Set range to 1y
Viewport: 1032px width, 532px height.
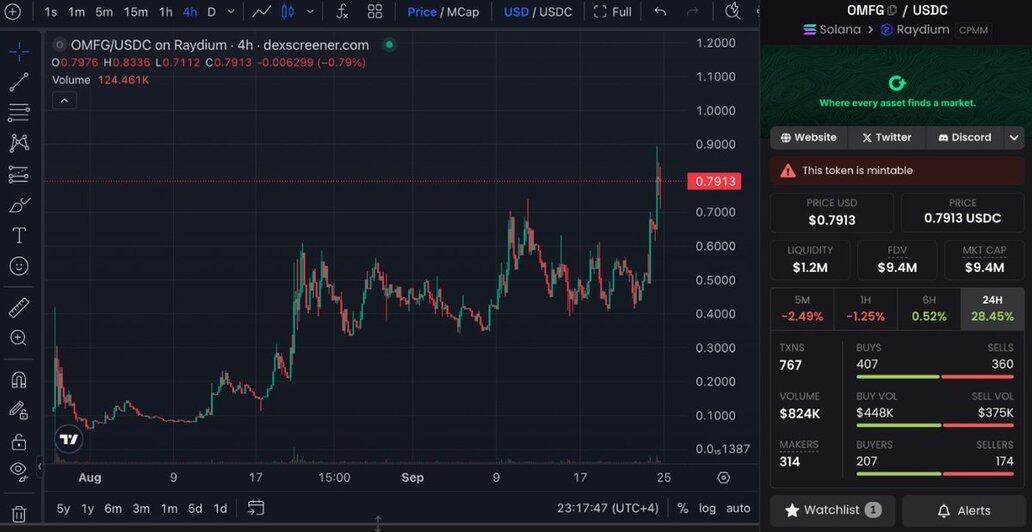pos(88,508)
